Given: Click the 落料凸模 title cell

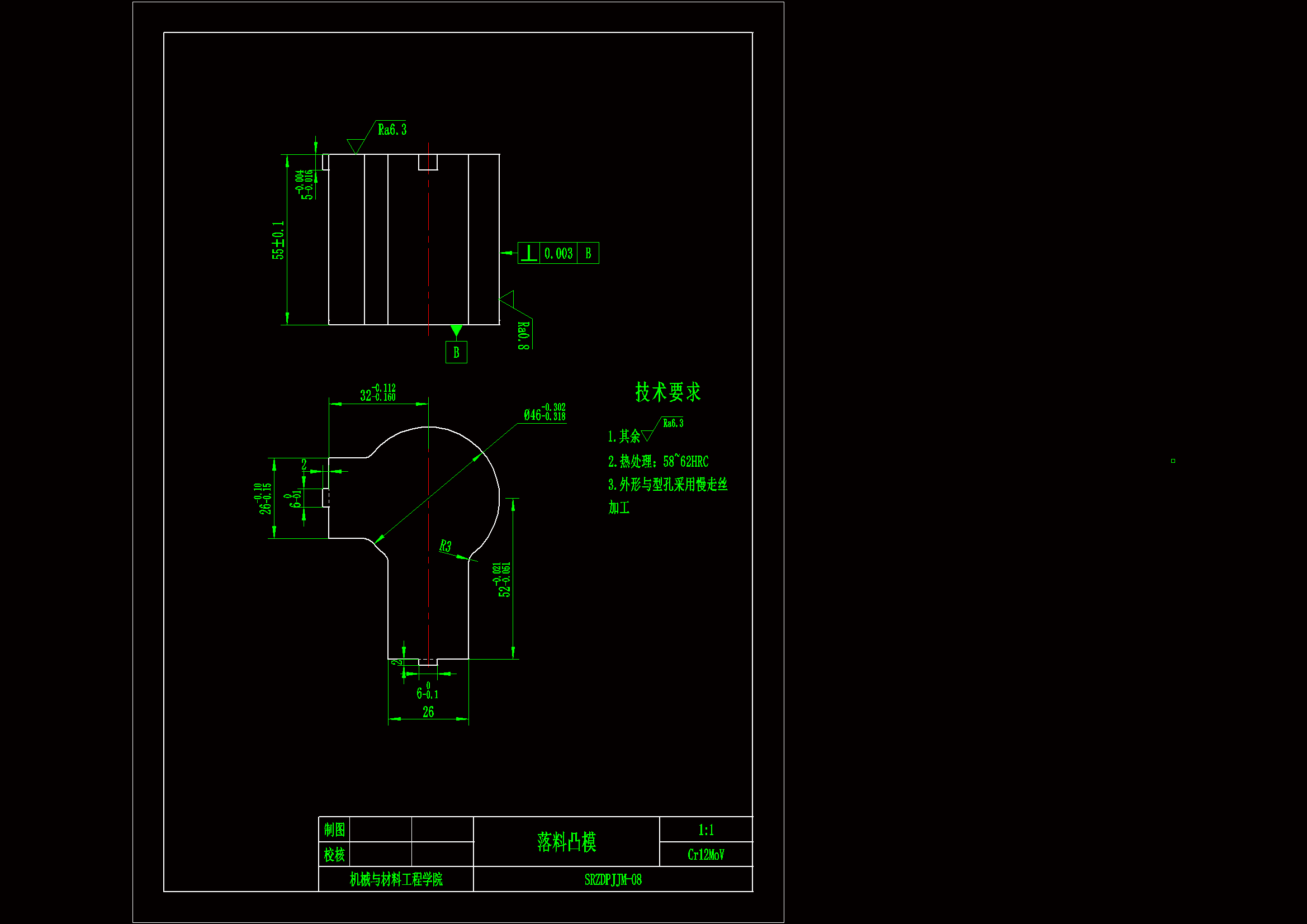Looking at the screenshot, I should 566,841.
